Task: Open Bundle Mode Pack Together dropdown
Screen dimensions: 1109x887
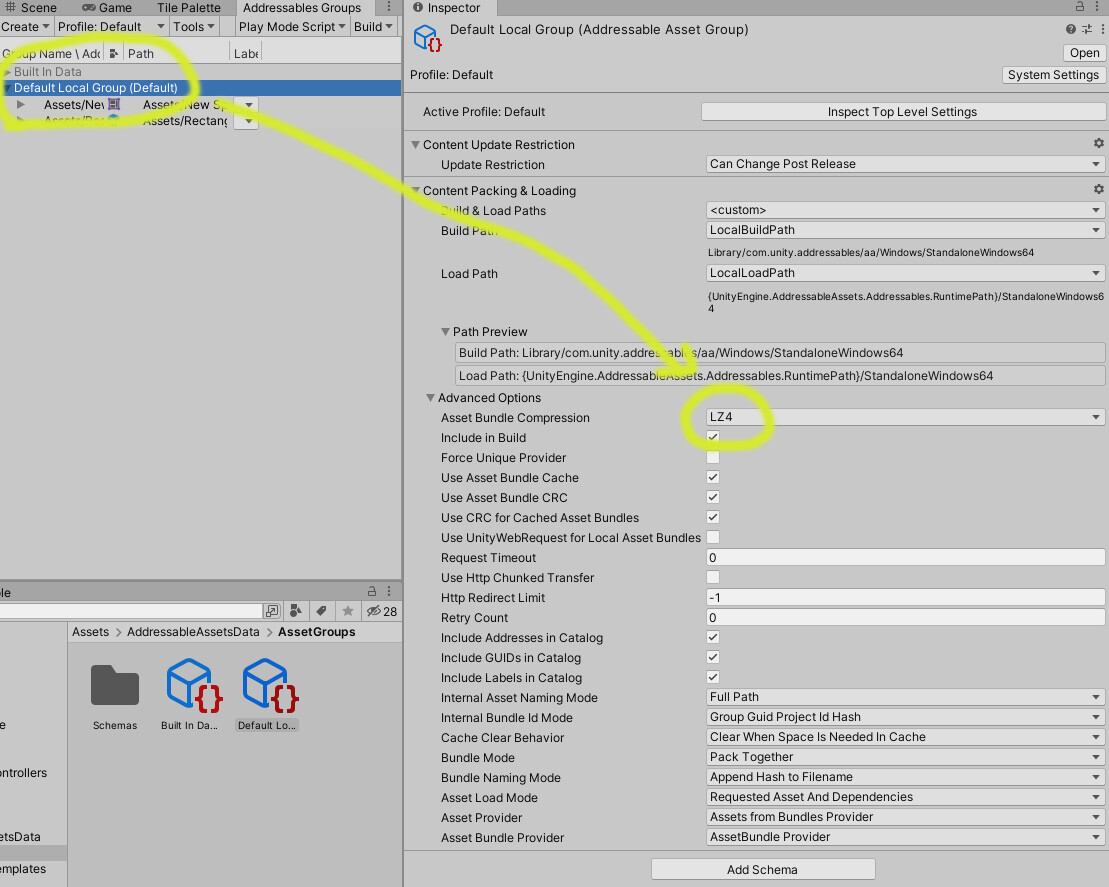Action: (x=905, y=757)
